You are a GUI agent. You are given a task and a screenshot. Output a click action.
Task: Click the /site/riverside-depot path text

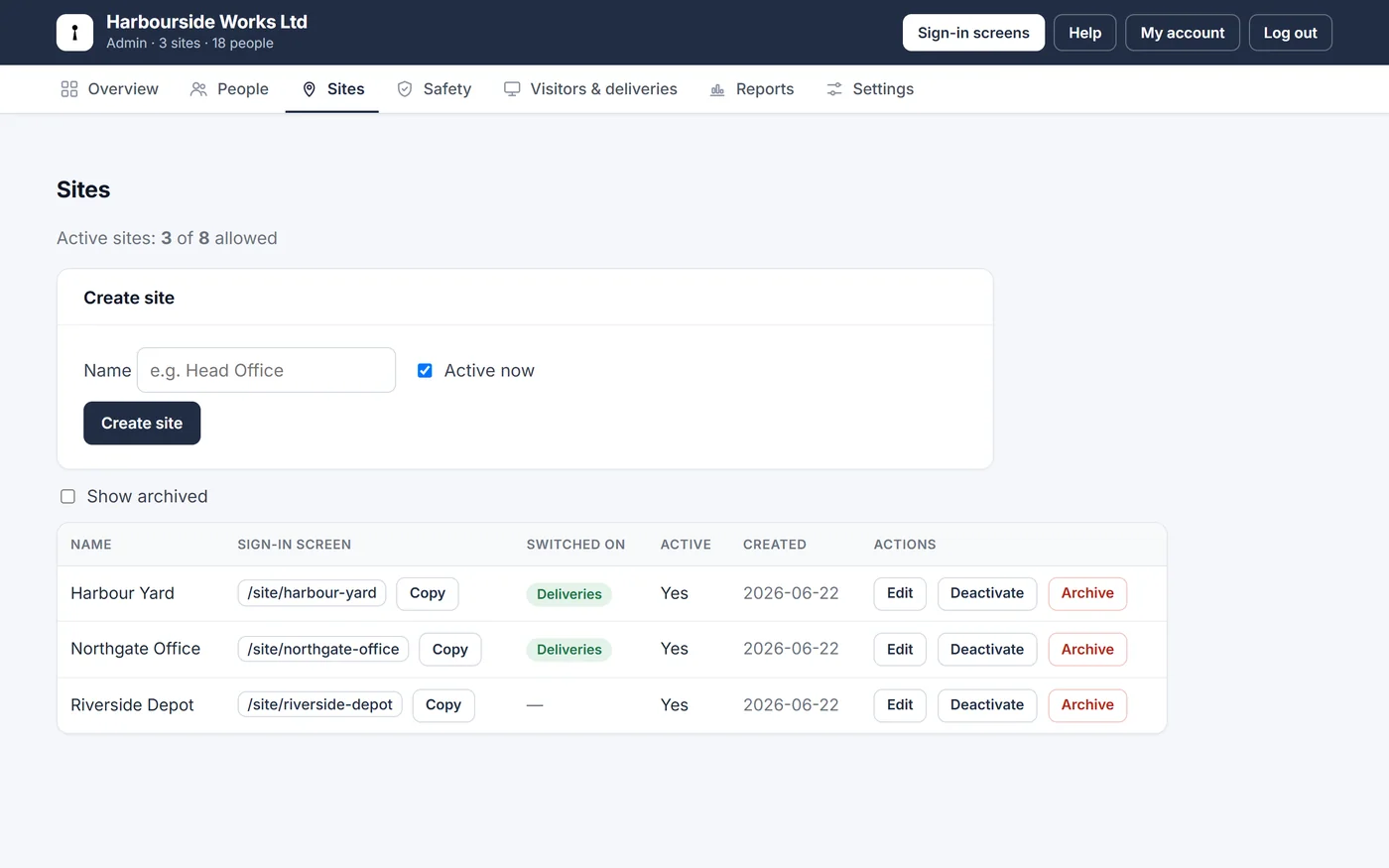pos(319,705)
